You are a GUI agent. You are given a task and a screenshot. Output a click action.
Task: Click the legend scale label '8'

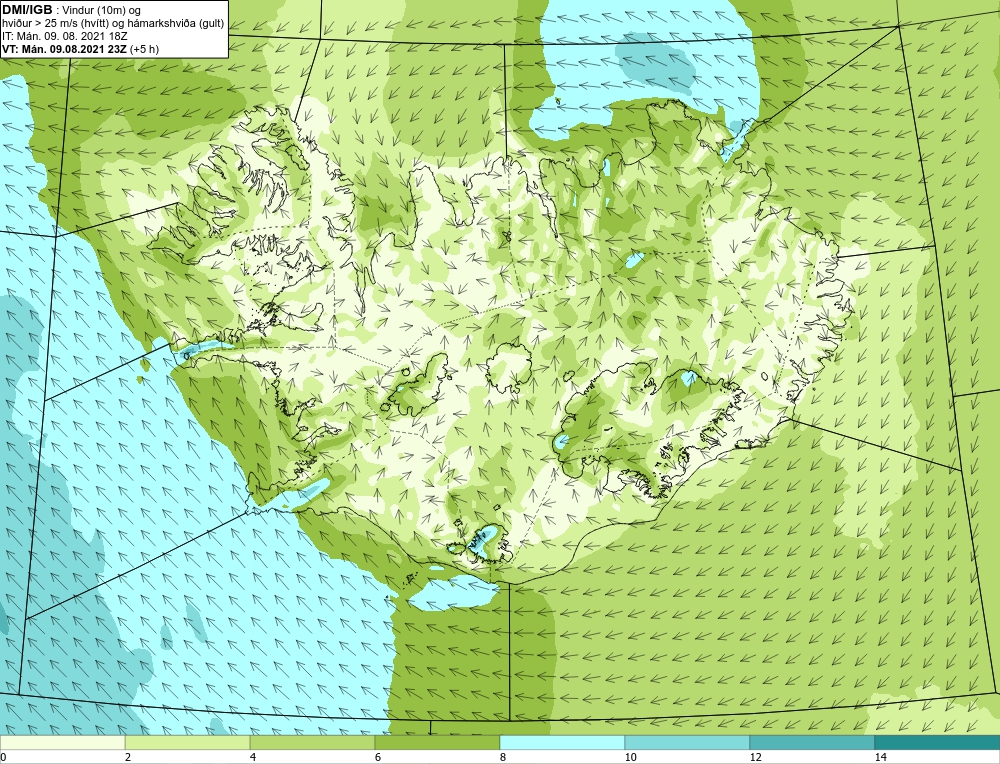(x=503, y=757)
